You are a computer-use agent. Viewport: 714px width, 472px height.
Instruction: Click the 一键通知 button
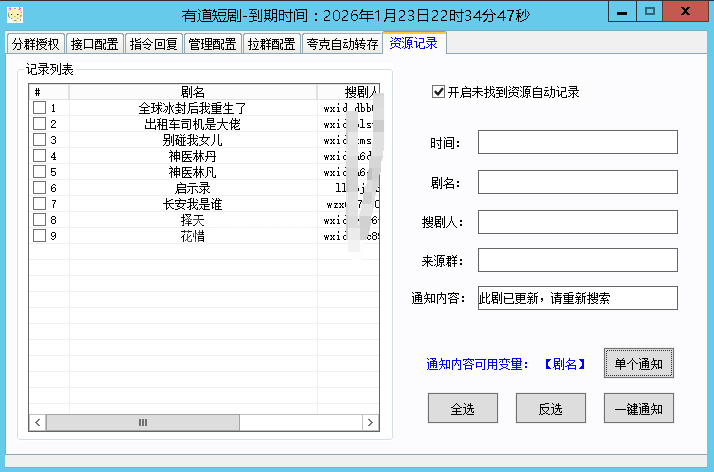(x=639, y=408)
